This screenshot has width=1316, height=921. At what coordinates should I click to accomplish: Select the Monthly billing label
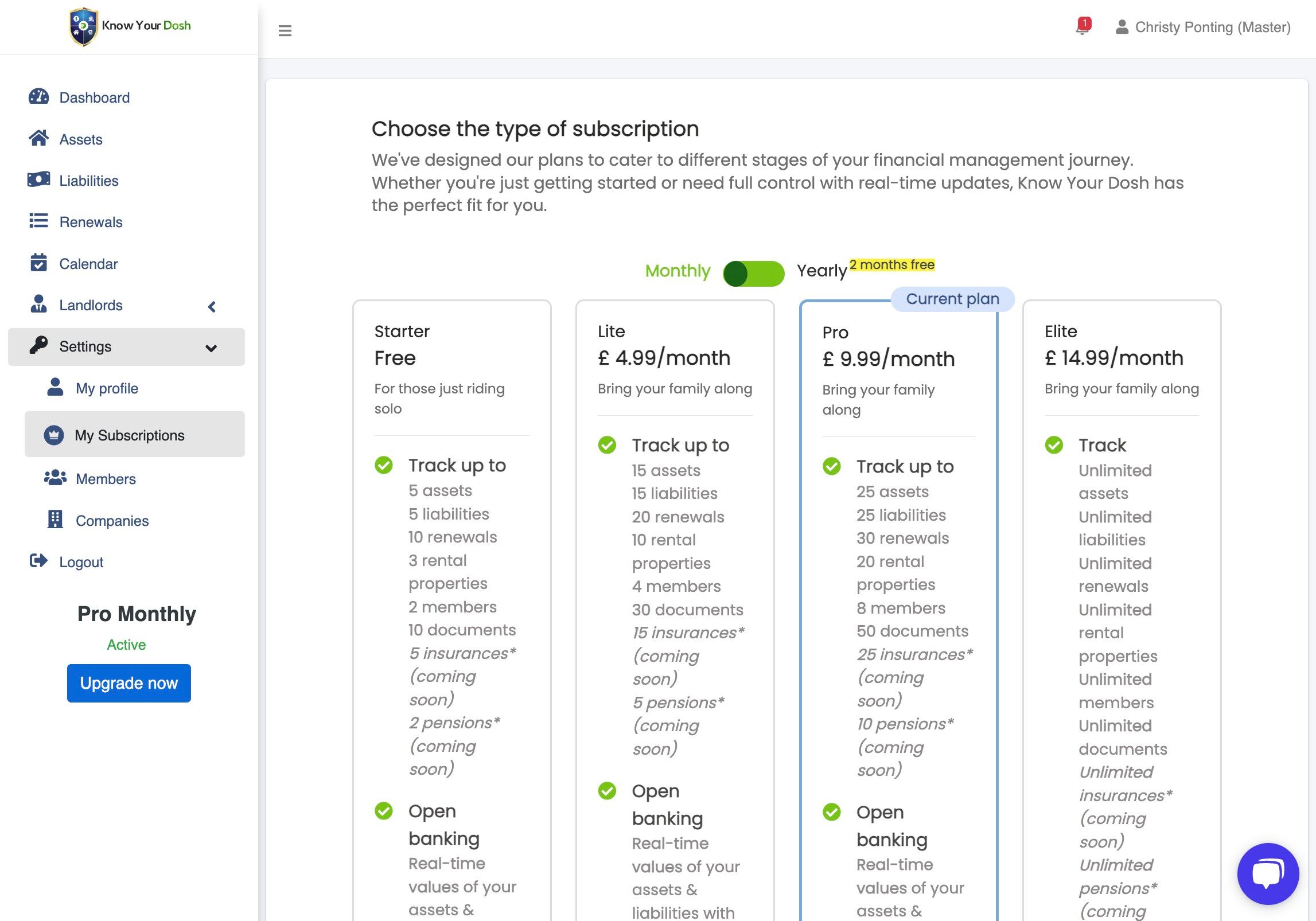point(678,271)
